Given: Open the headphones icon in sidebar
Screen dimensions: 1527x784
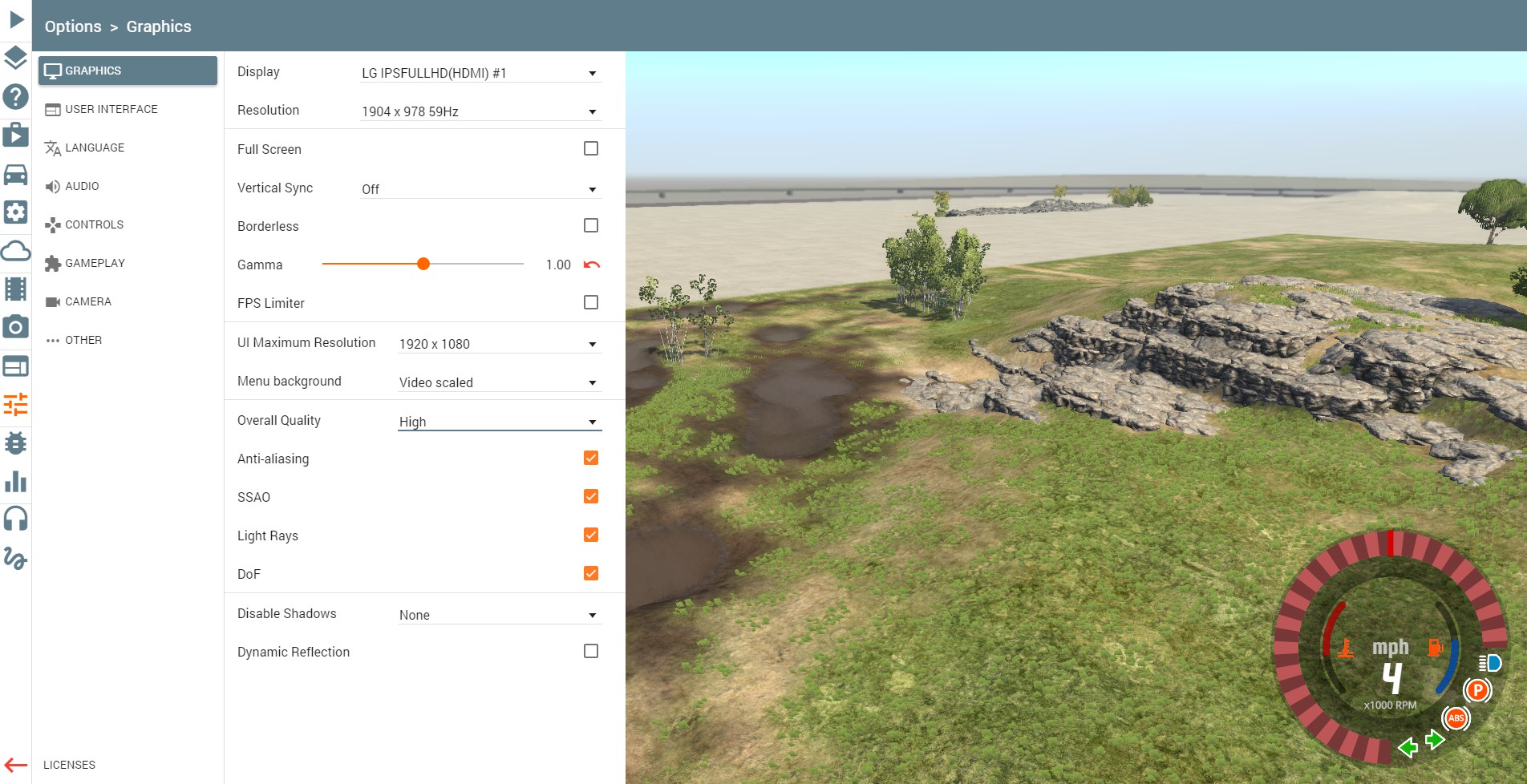Looking at the screenshot, I should (16, 519).
